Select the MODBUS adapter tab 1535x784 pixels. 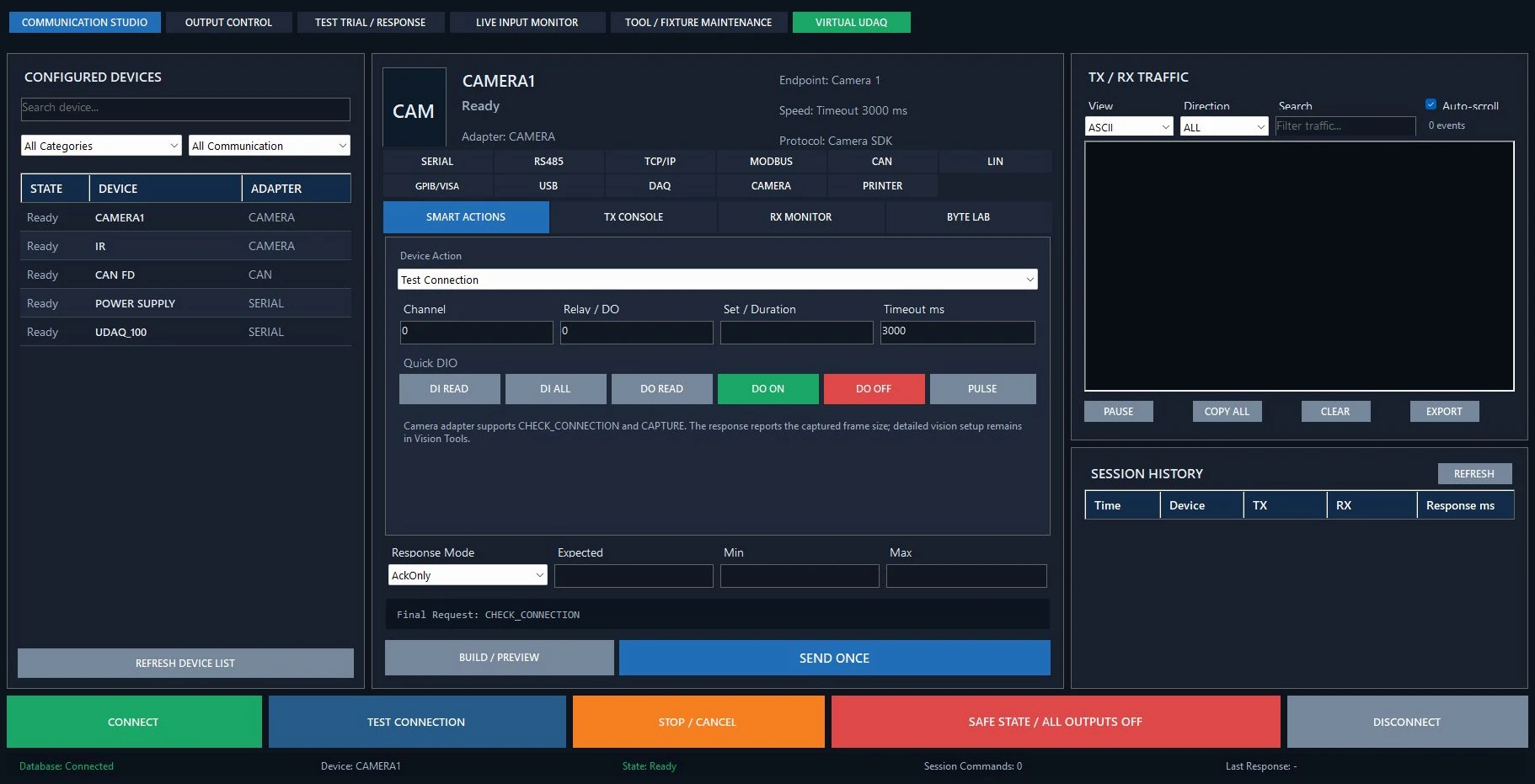point(771,161)
